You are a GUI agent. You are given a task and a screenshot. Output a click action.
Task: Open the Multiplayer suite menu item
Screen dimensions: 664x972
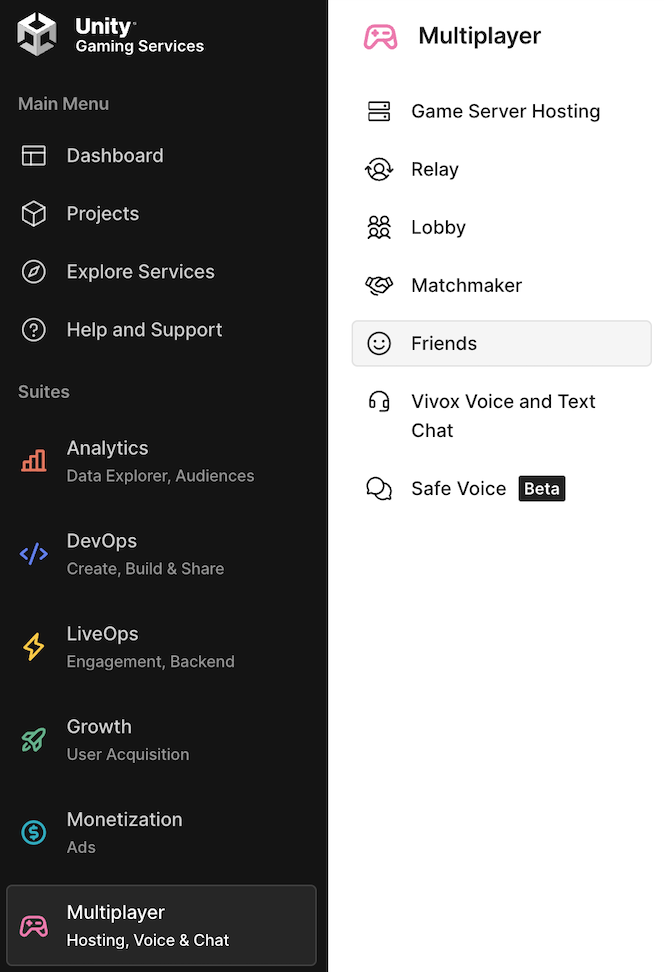(x=161, y=925)
